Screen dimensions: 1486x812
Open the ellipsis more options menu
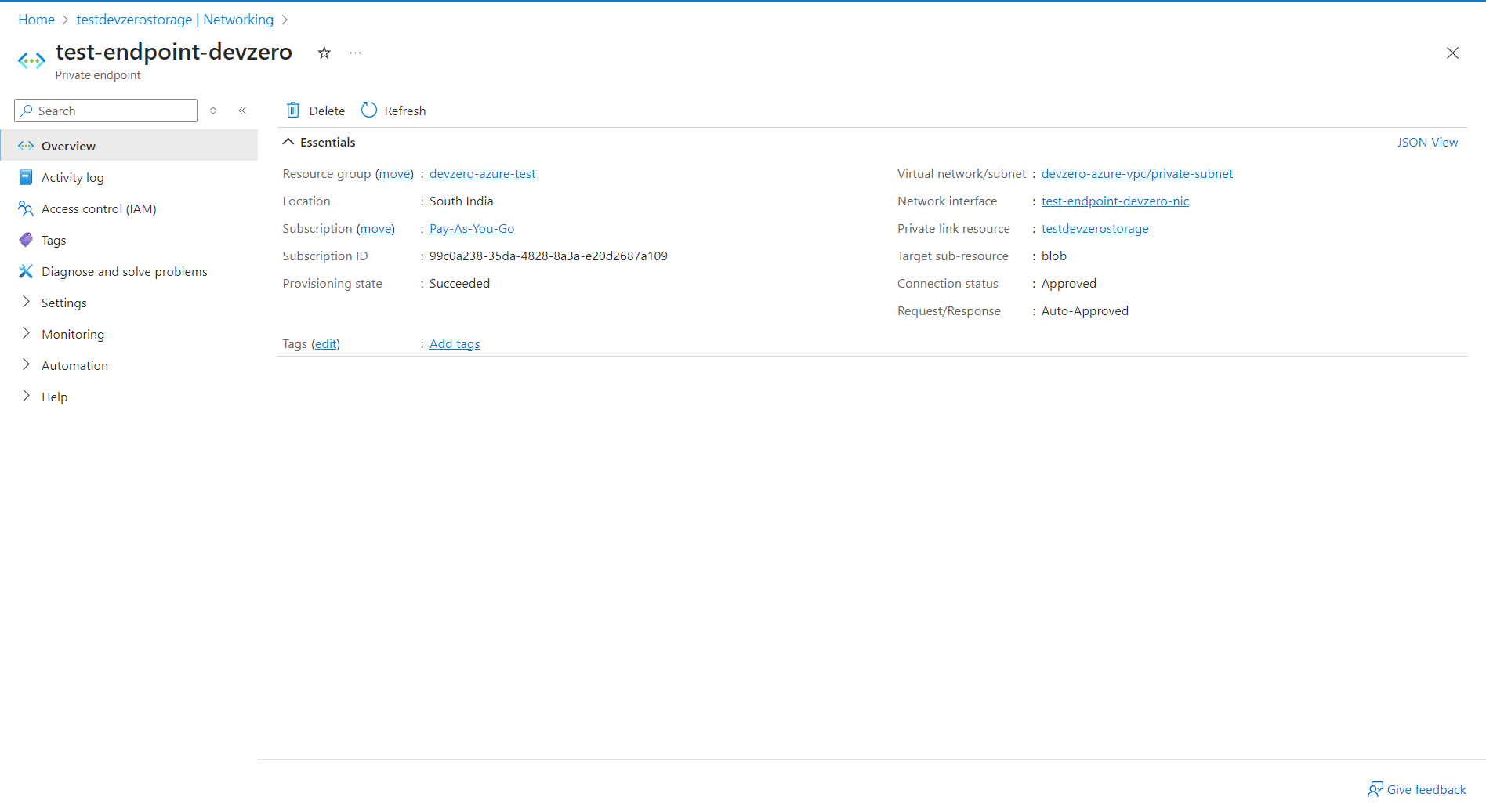tap(355, 53)
